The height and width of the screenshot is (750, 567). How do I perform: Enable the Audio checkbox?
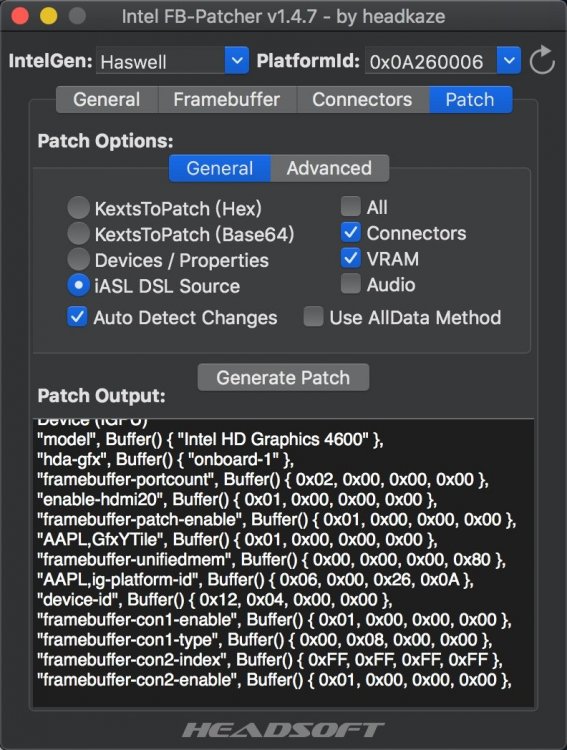pos(351,284)
